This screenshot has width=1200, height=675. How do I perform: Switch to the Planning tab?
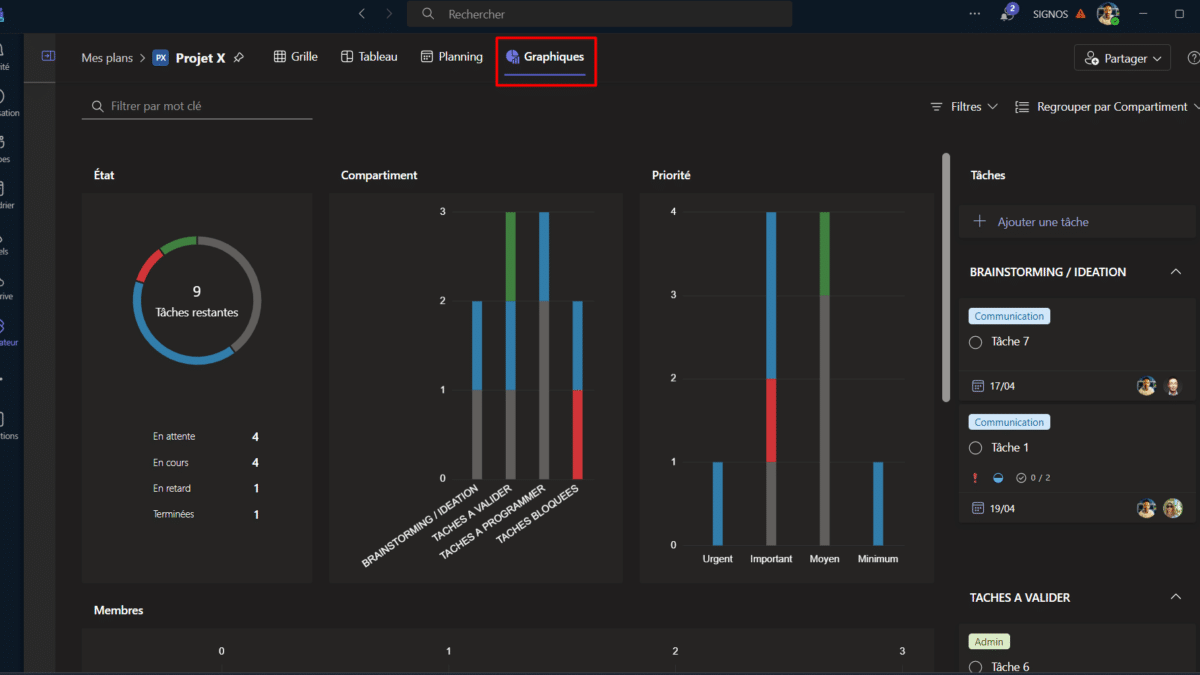tap(452, 57)
